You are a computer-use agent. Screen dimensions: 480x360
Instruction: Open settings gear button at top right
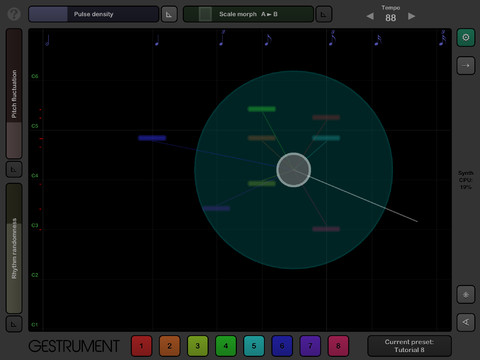(466, 37)
